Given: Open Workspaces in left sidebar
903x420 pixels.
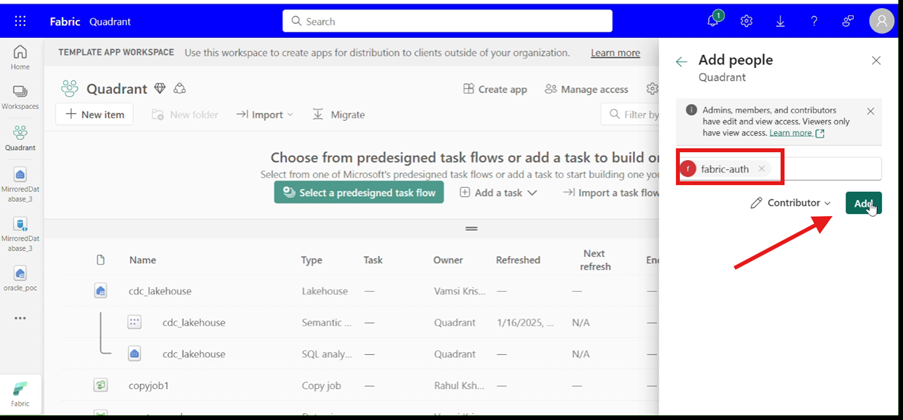Looking at the screenshot, I should click(20, 97).
